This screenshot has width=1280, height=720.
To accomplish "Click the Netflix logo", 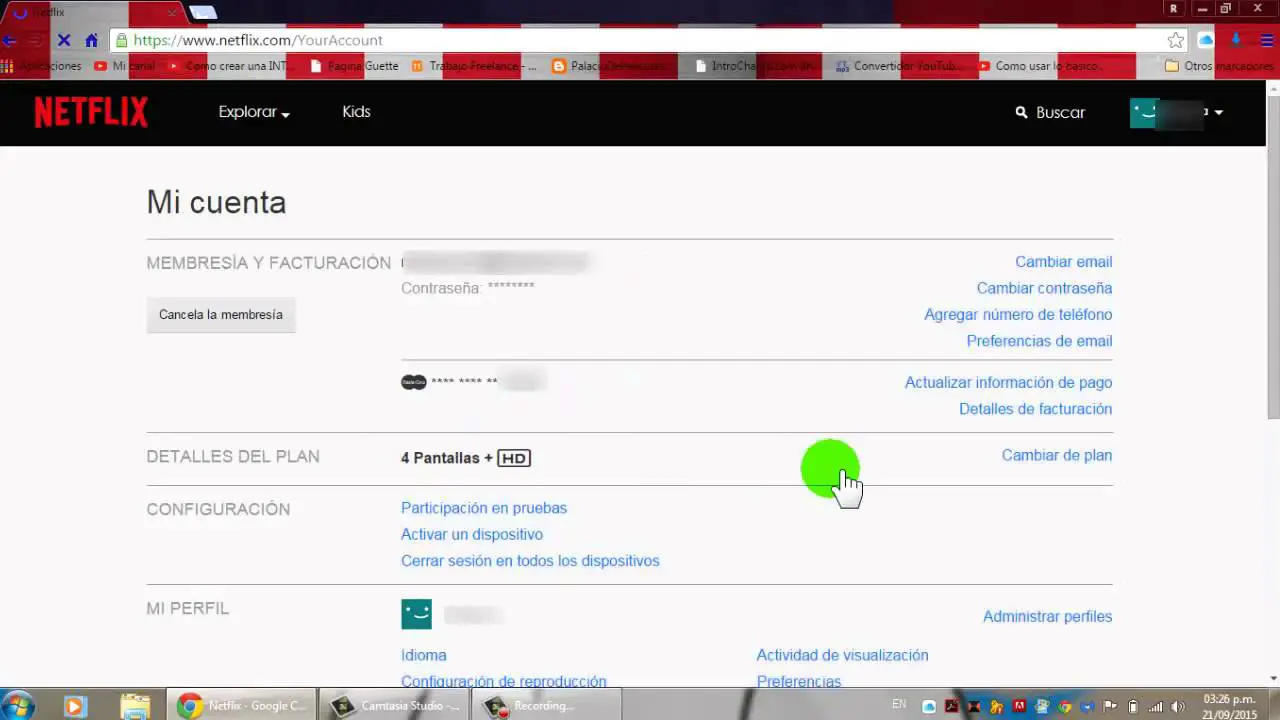I will click(91, 112).
